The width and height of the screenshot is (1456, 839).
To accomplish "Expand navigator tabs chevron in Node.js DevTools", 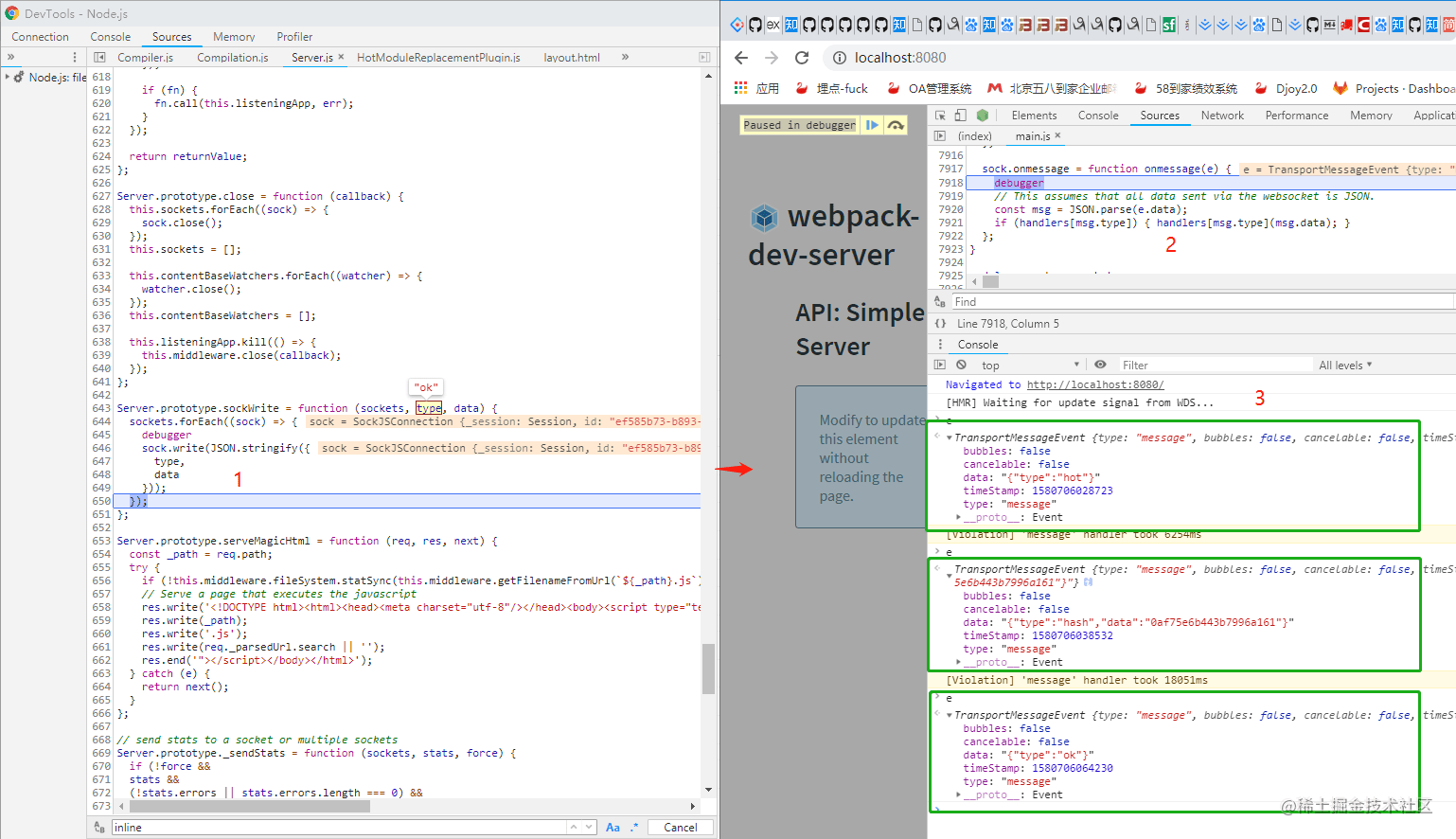I will click(x=11, y=58).
